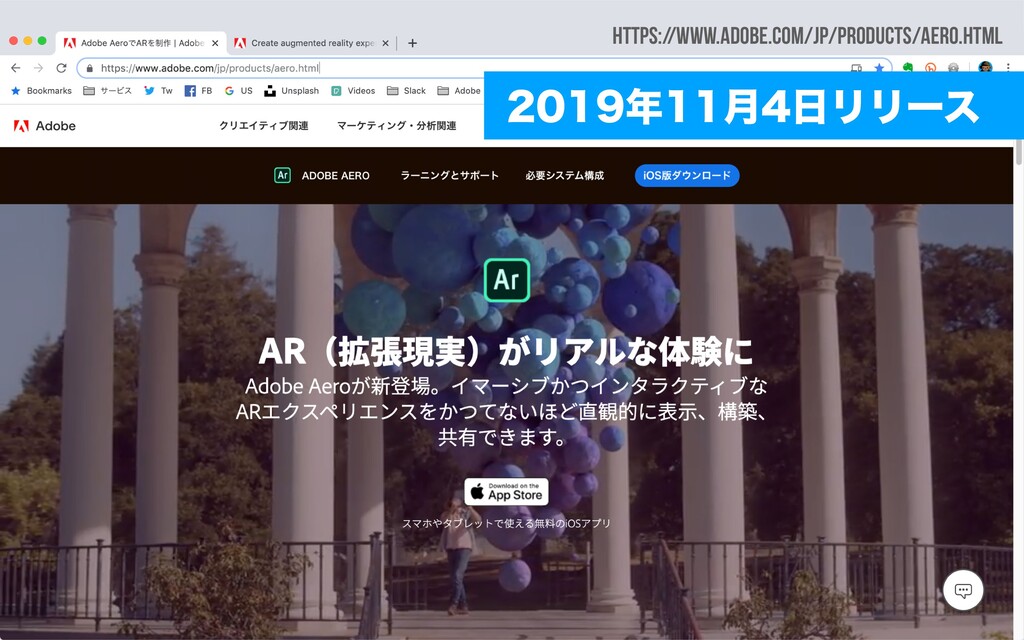Viewport: 1024px width, 640px height.
Task: Close the 'Adobe AeroでARを制作' tab
Action: [215, 43]
